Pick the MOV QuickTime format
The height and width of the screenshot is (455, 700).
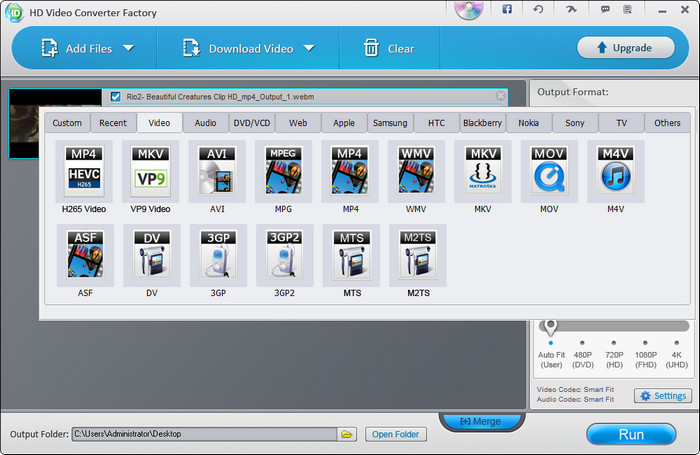click(549, 172)
